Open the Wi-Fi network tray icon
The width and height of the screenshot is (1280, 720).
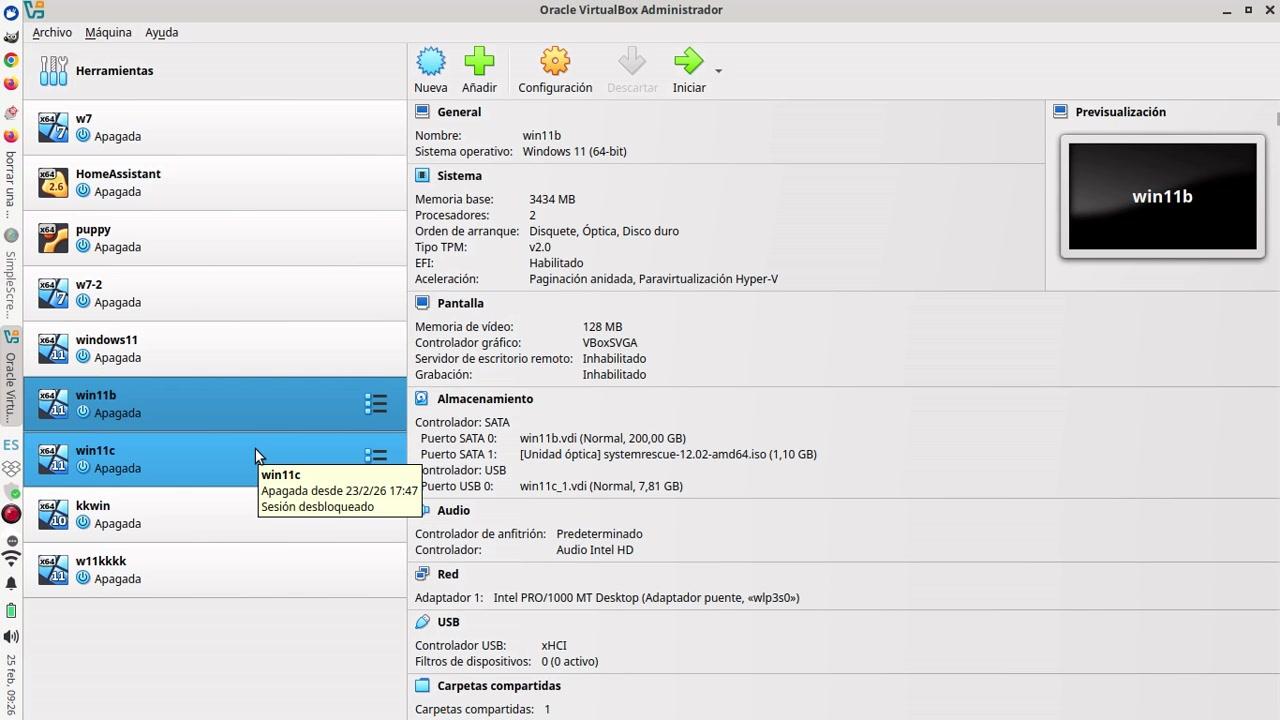[11, 559]
